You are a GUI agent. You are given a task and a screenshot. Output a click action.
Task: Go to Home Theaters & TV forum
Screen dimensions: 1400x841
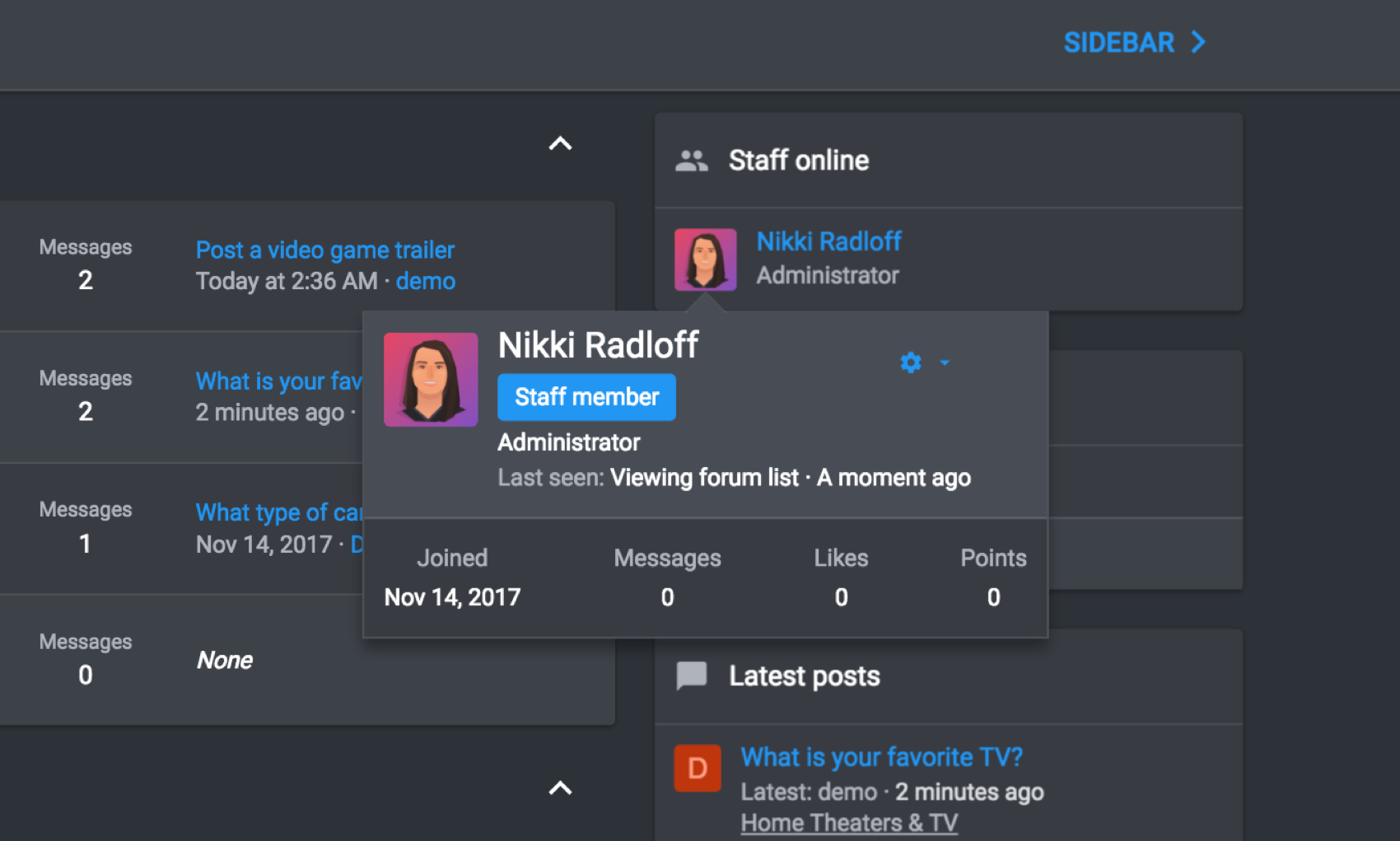[849, 823]
